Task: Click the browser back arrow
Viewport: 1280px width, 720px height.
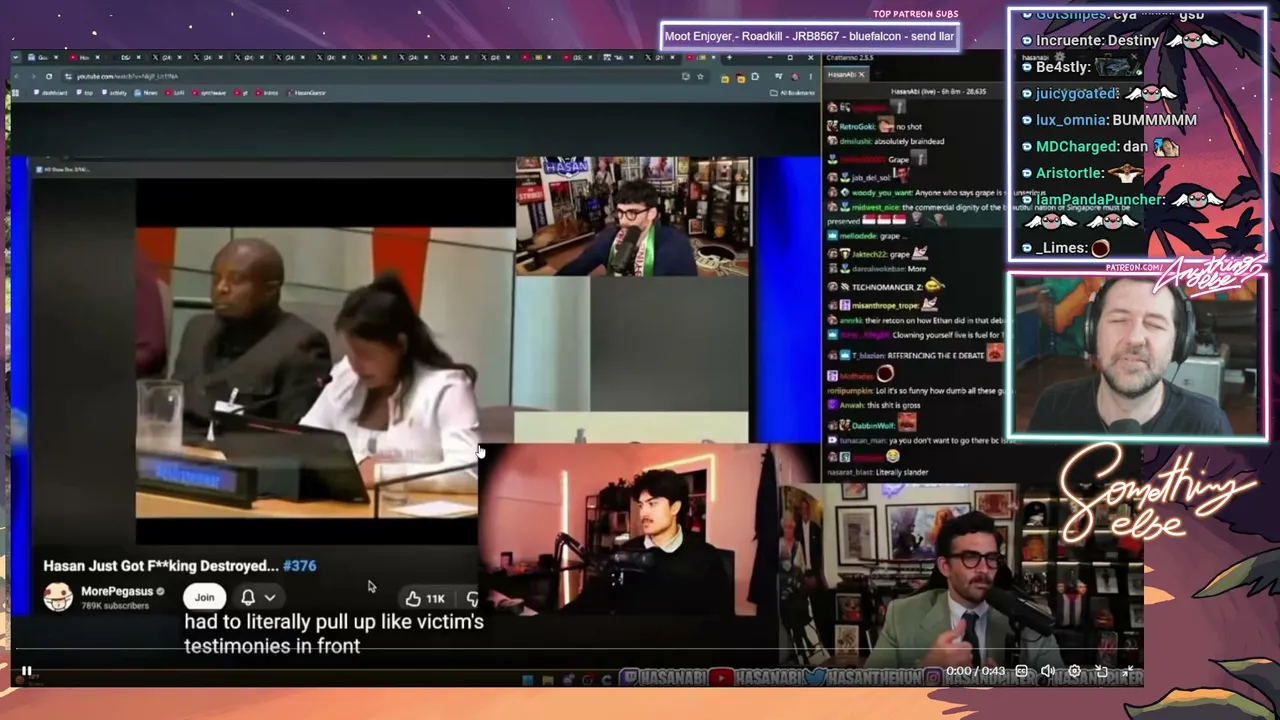Action: pos(17,76)
